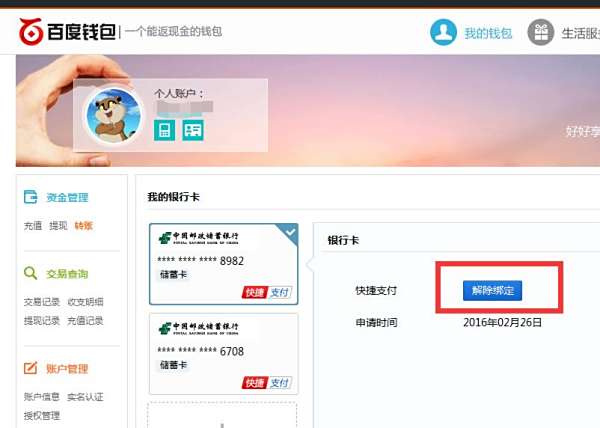Click the 百度钱包 title text
Image resolution: width=600 pixels, height=428 pixels.
(82, 31)
